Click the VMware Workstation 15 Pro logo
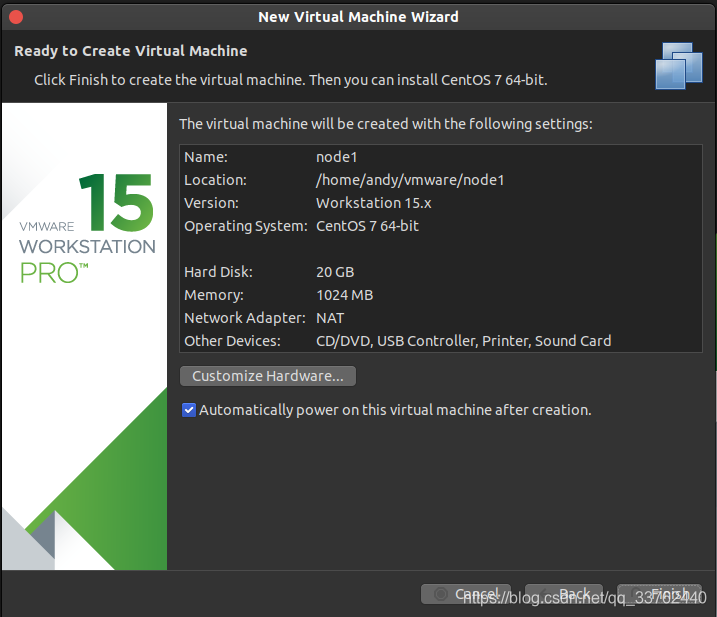The width and height of the screenshot is (717, 617). coord(87,229)
